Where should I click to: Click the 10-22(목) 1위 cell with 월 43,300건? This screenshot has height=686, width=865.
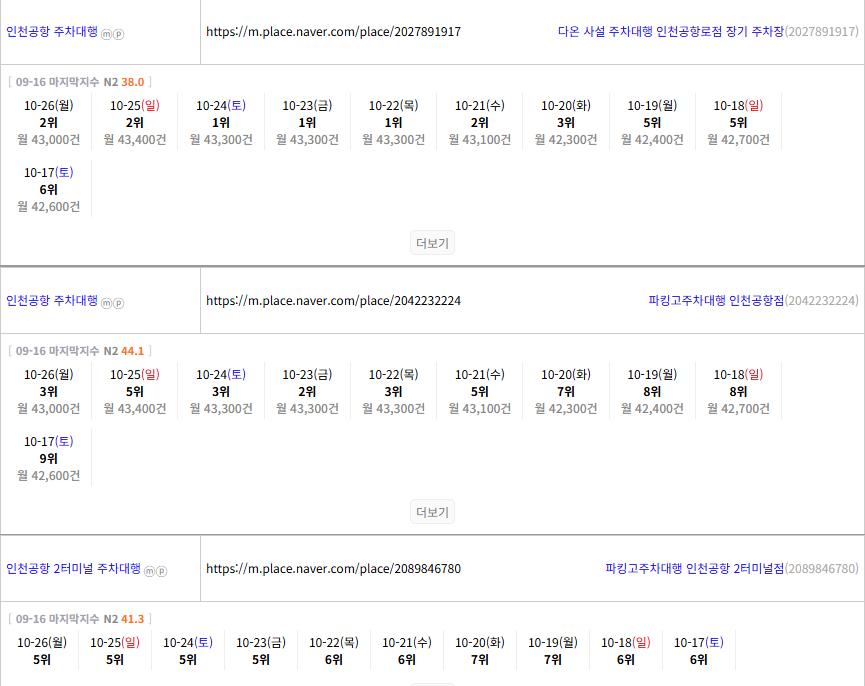pyautogui.click(x=393, y=122)
